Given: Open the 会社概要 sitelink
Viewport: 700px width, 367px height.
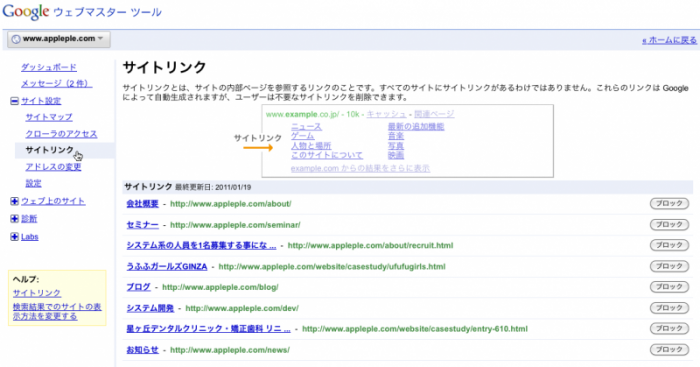Looking at the screenshot, I should point(142,204).
